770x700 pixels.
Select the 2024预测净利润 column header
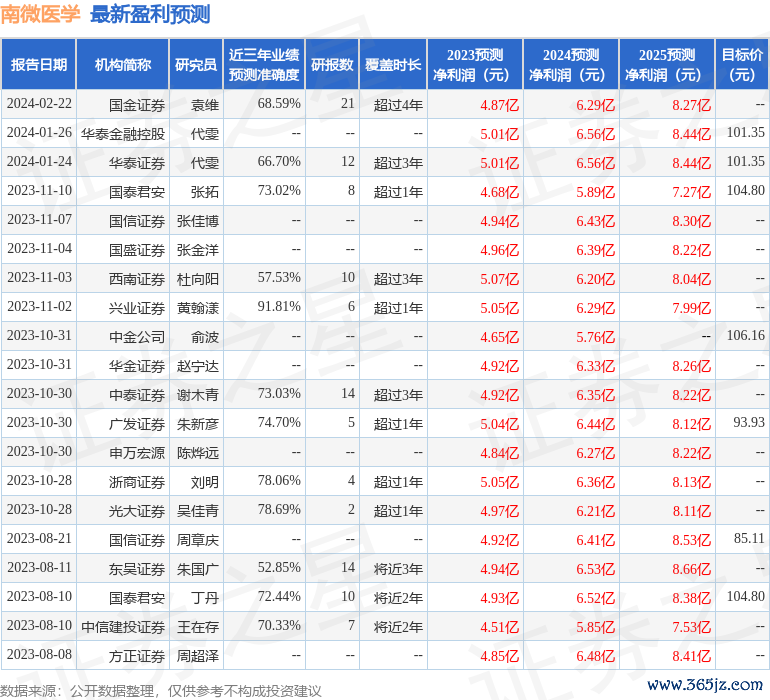click(x=571, y=64)
